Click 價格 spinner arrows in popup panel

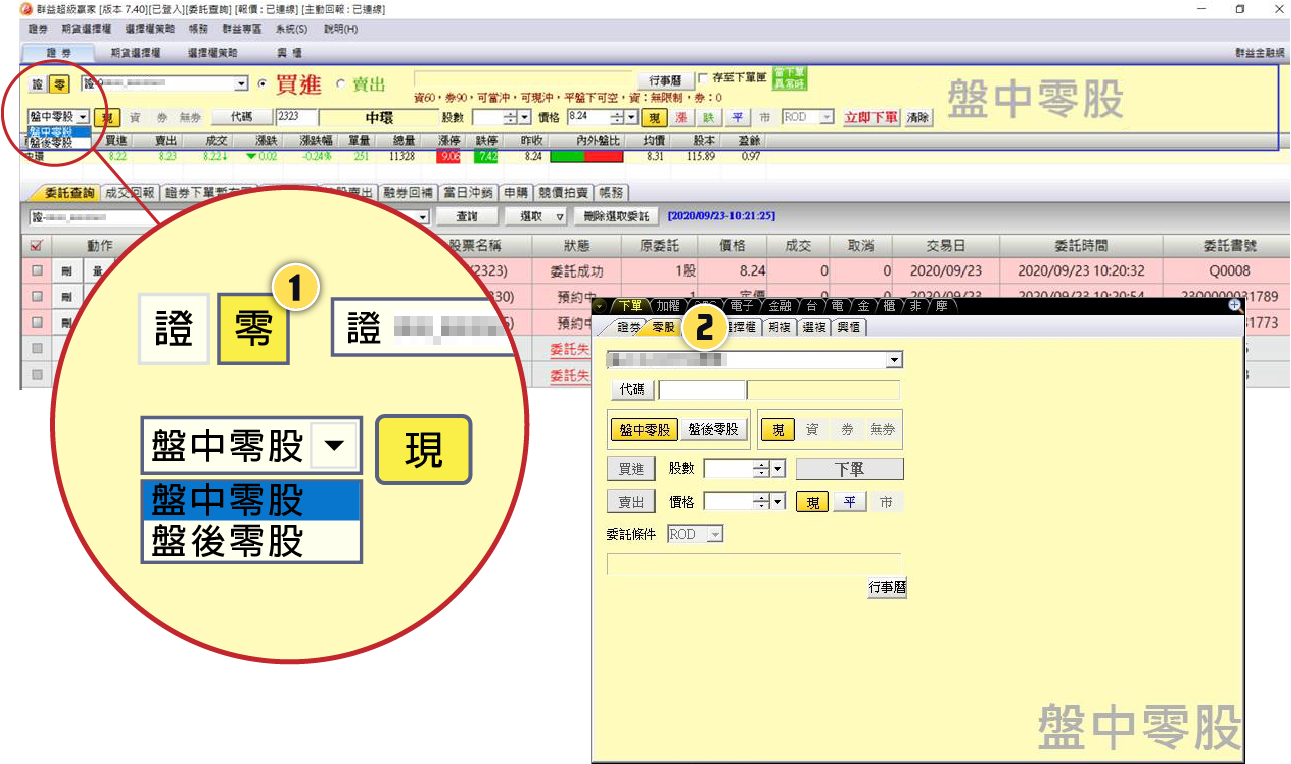click(x=763, y=502)
